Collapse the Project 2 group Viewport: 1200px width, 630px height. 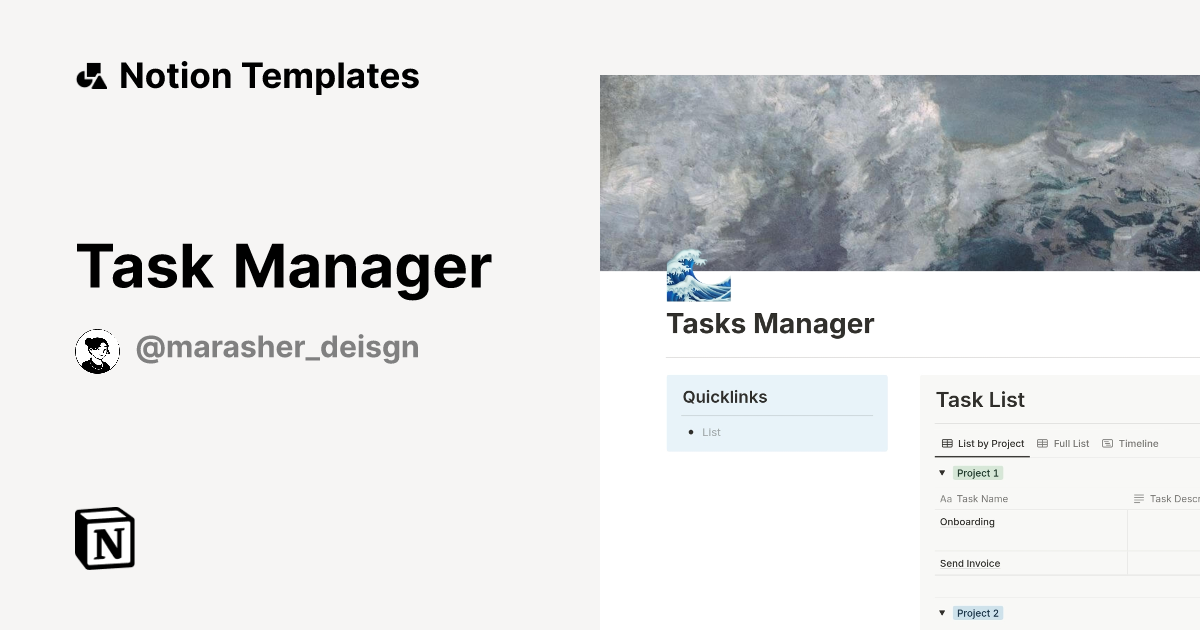pyautogui.click(x=942, y=613)
